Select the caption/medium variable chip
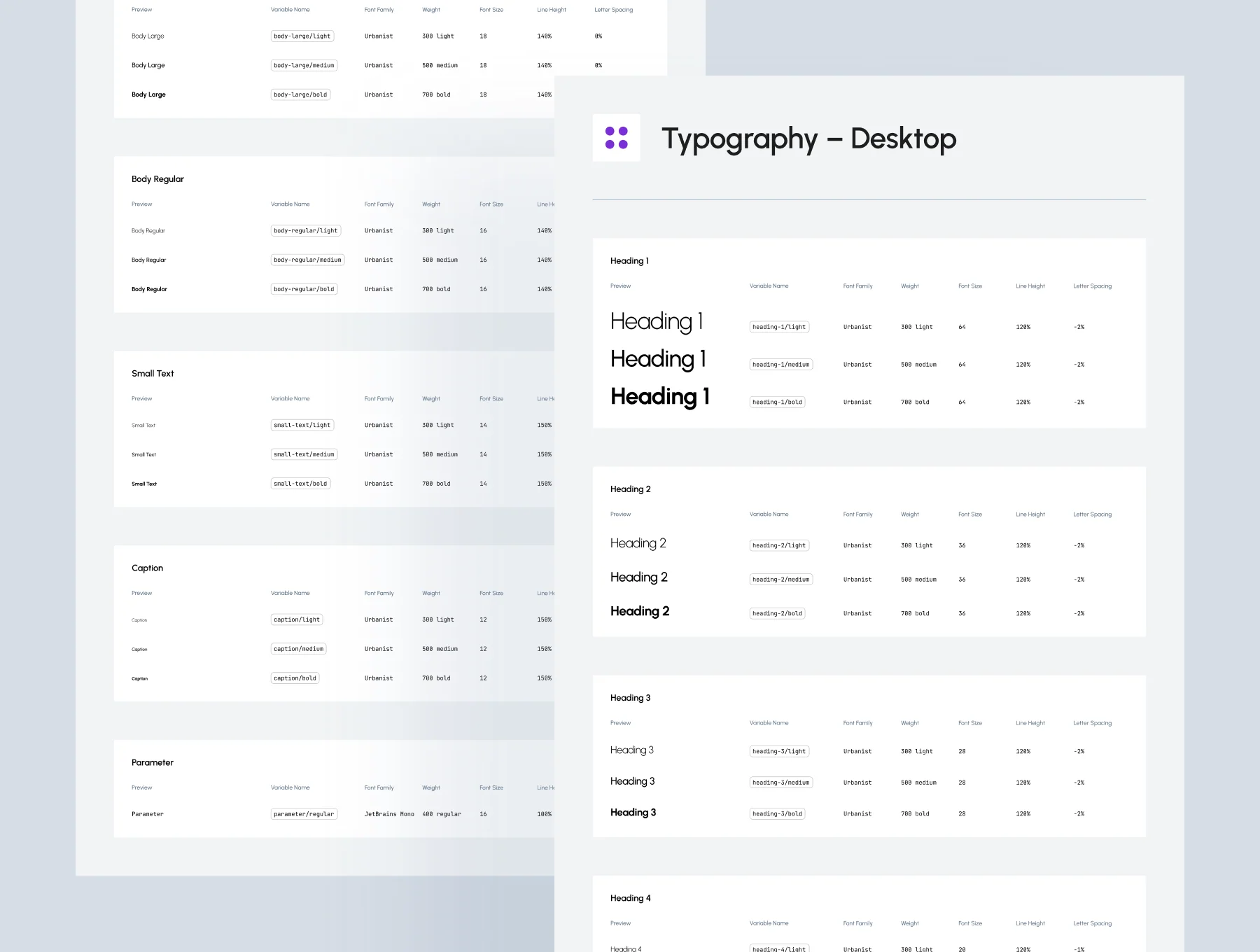 coord(299,650)
